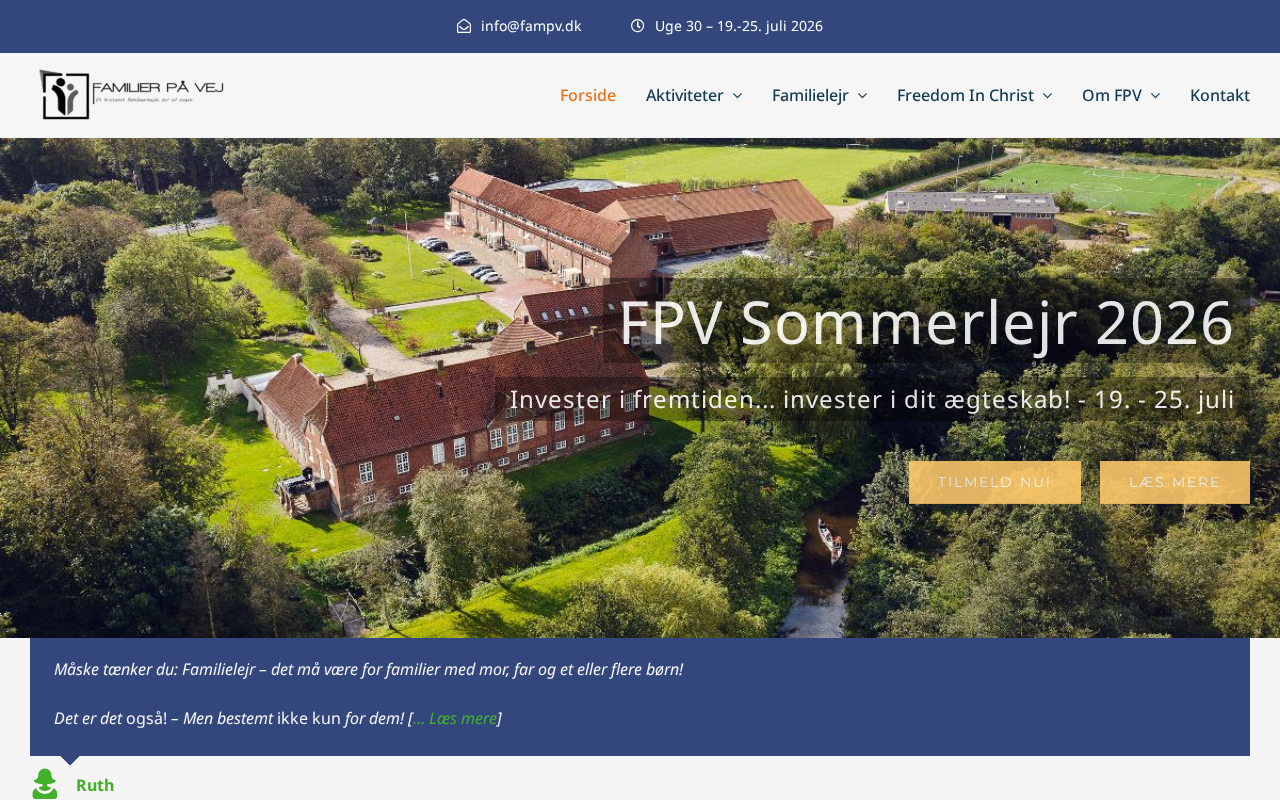Image resolution: width=1280 pixels, height=800 pixels.
Task: Click the Uge 30 – 19.-25. juli 2026 text
Action: 739,26
